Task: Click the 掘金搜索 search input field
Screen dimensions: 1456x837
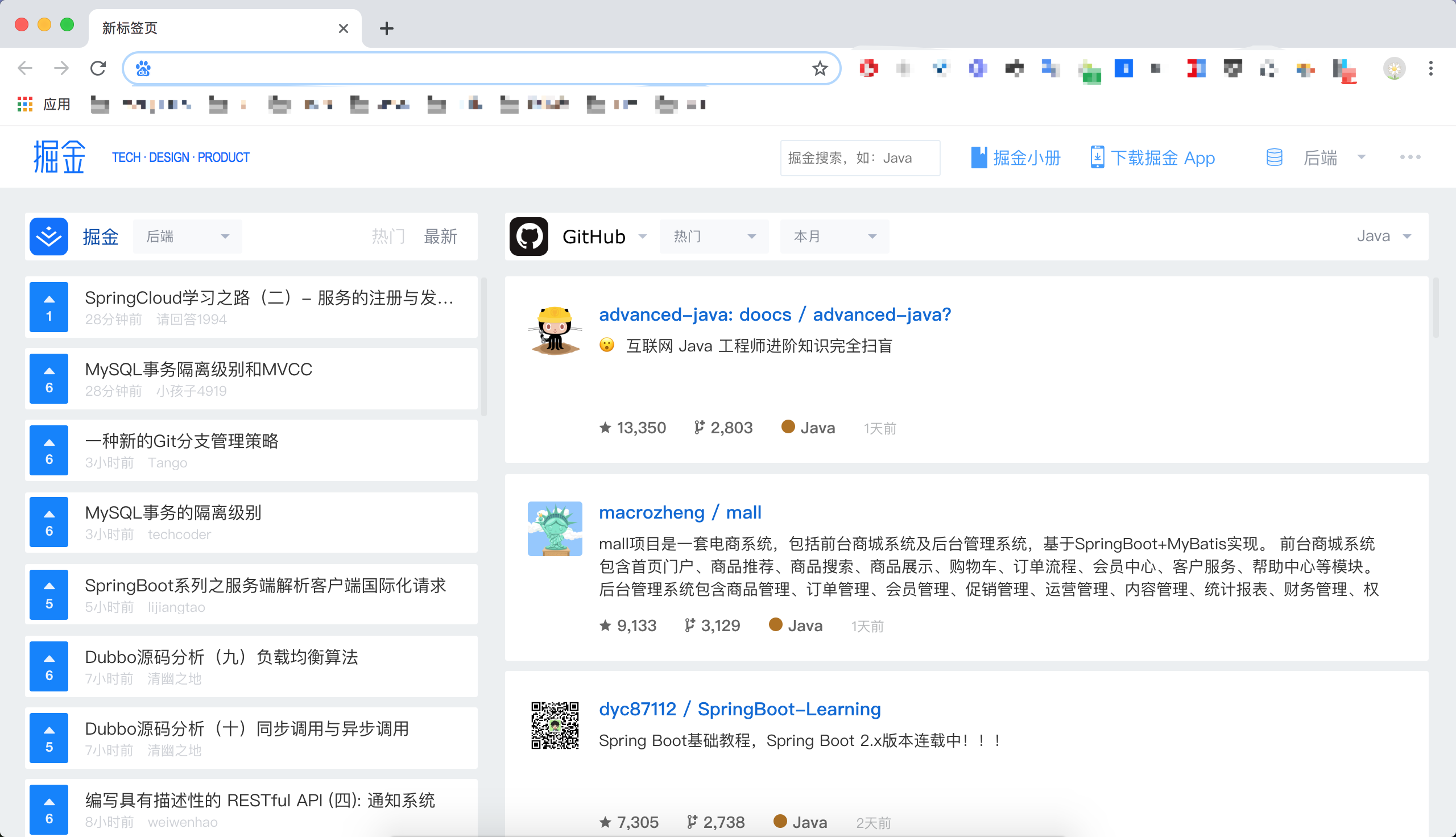Action: tap(860, 158)
